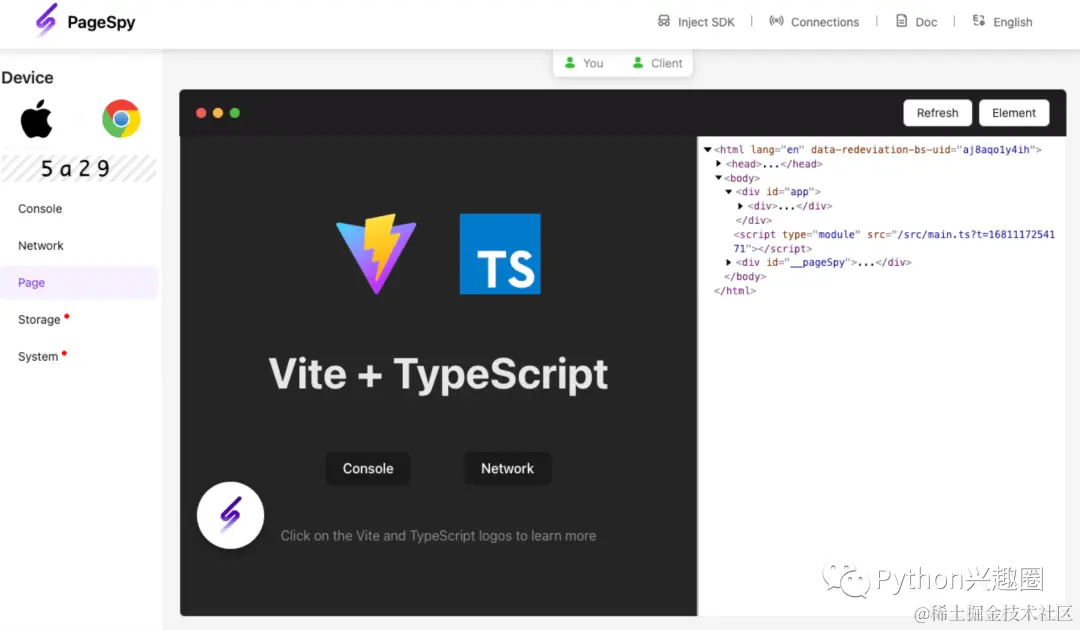Click the red dot beside Storage
The height and width of the screenshot is (630, 1080).
[x=67, y=317]
